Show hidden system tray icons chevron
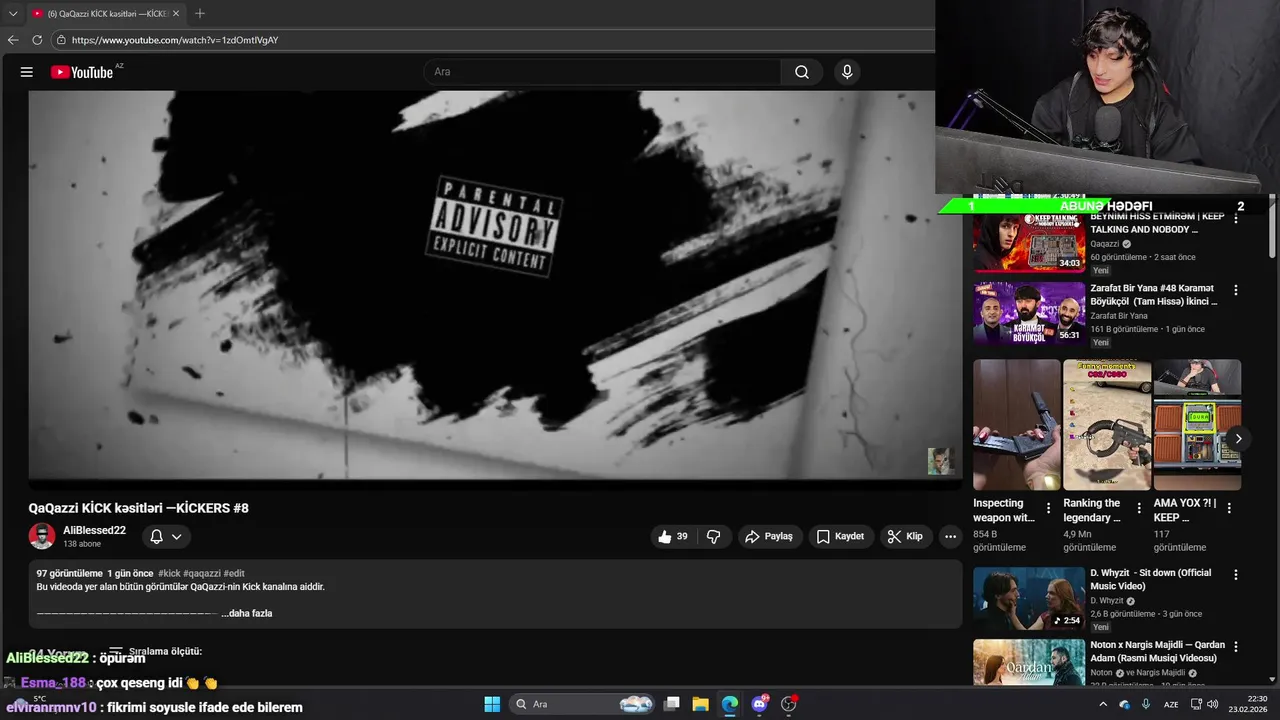Image resolution: width=1280 pixels, height=720 pixels. click(1103, 704)
